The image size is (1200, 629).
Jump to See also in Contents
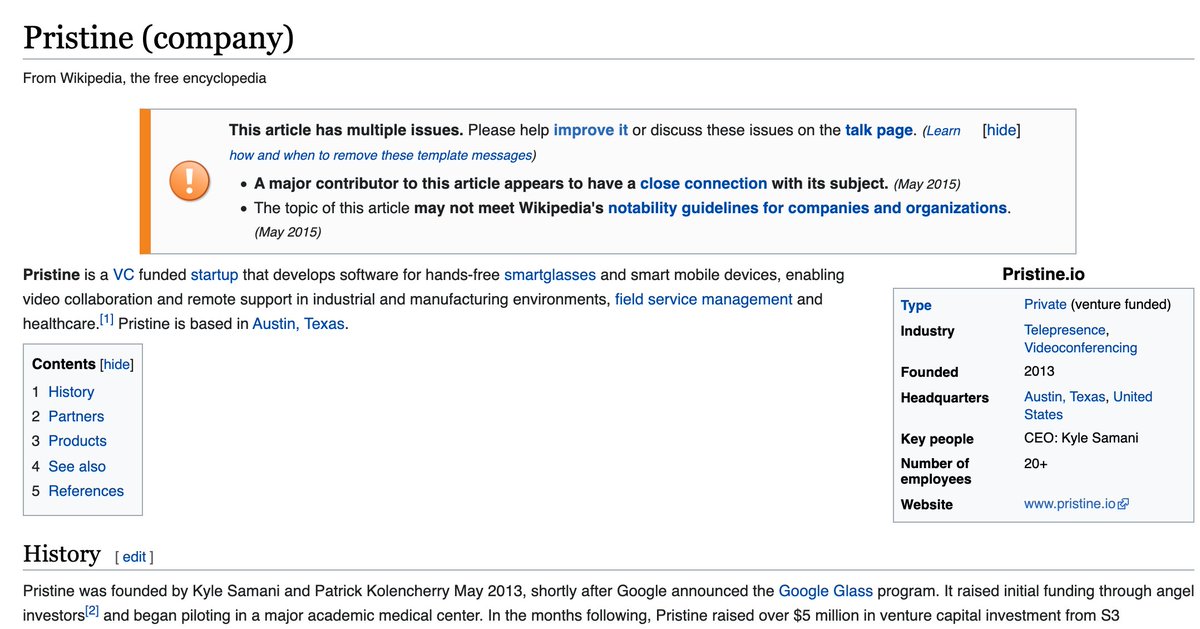(77, 466)
